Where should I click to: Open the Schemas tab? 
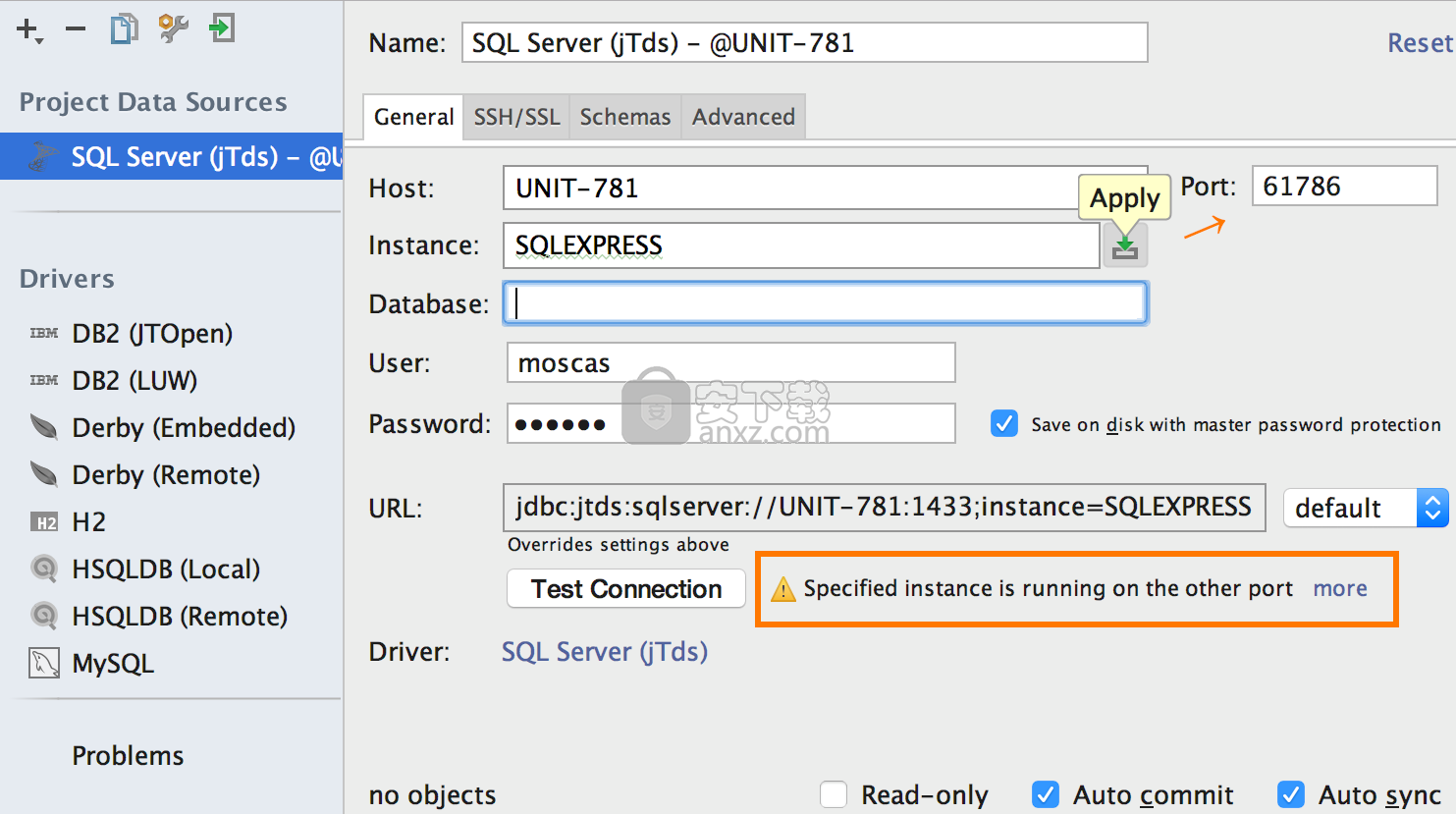[625, 117]
